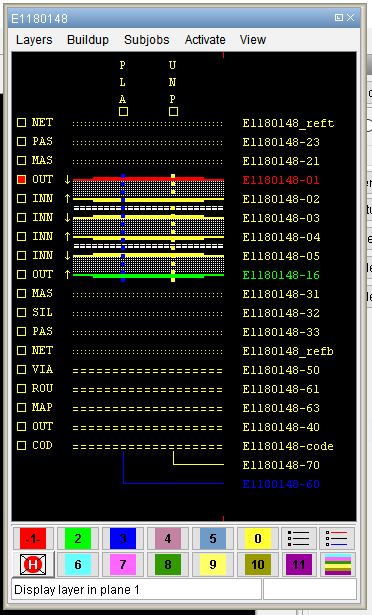This screenshot has height=615, width=372.
Task: Select dark green plane 8 swatch
Action: 168,564
